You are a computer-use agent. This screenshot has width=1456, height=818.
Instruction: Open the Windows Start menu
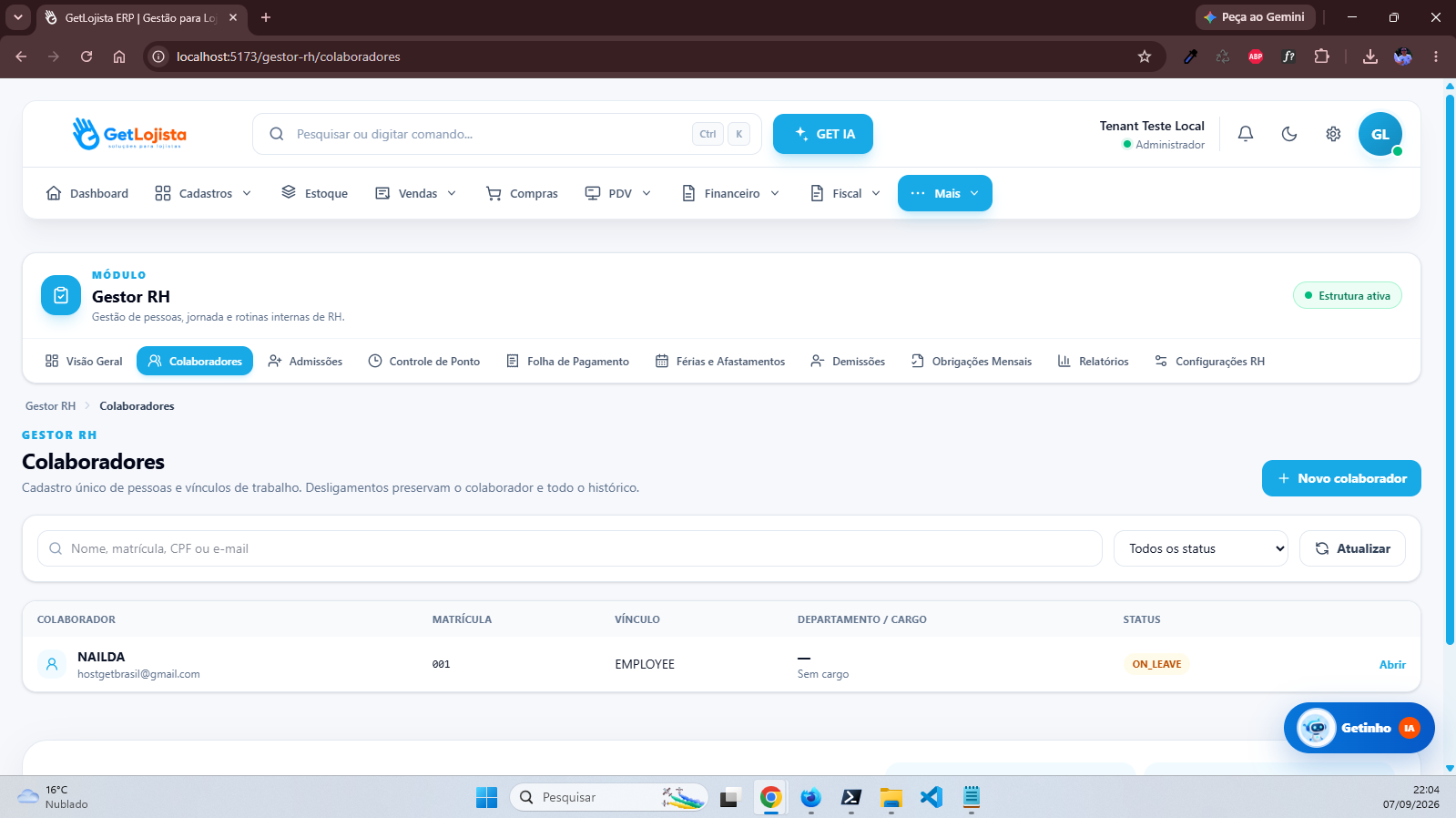(x=486, y=797)
